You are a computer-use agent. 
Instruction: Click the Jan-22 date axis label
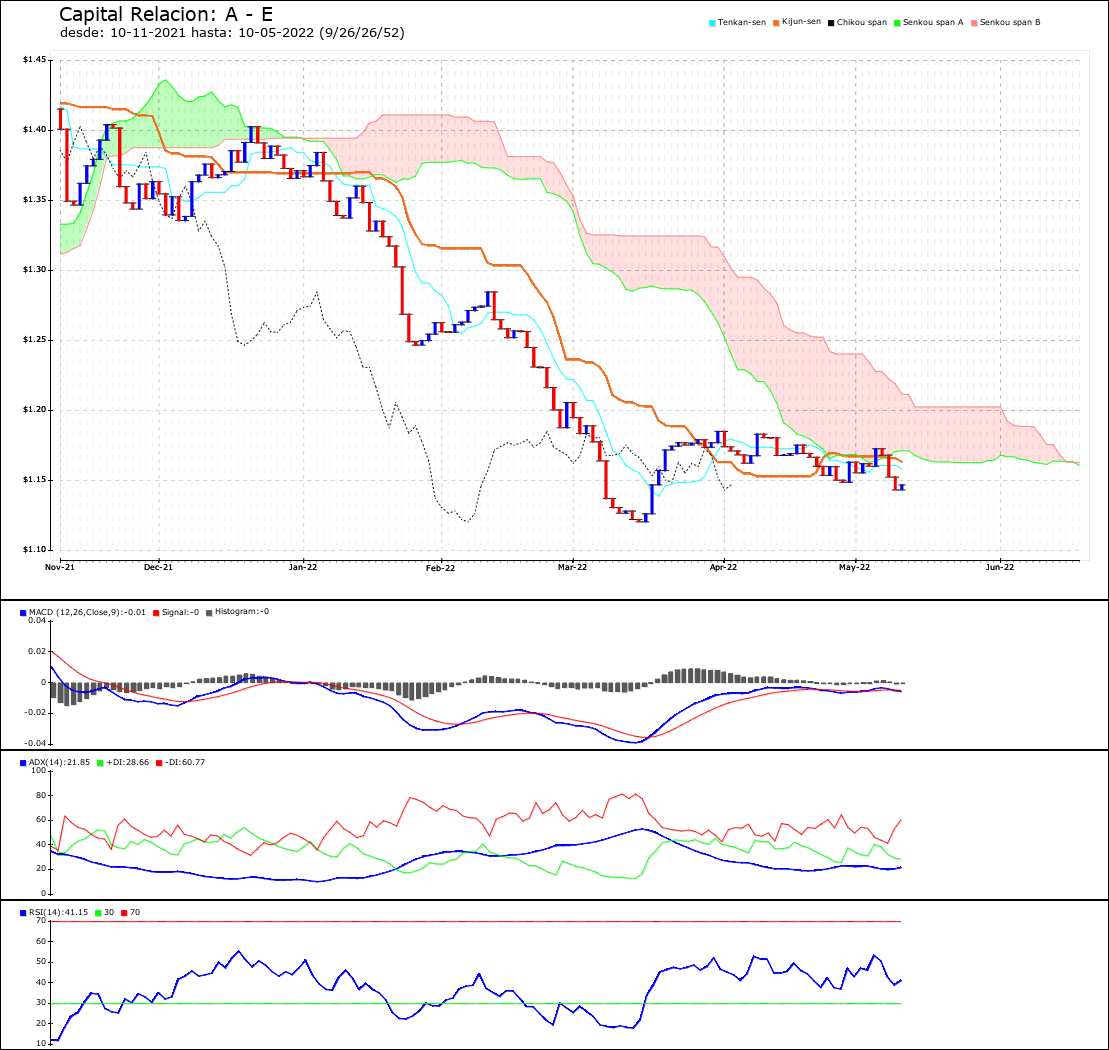303,567
